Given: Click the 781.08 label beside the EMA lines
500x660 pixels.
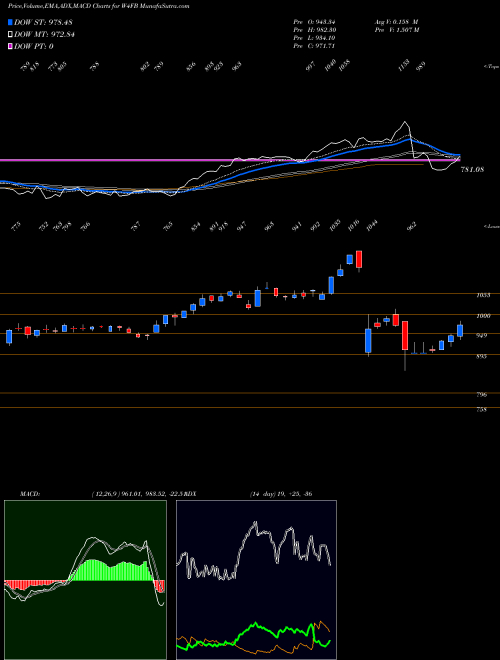Looking at the screenshot, I should pyautogui.click(x=472, y=169).
